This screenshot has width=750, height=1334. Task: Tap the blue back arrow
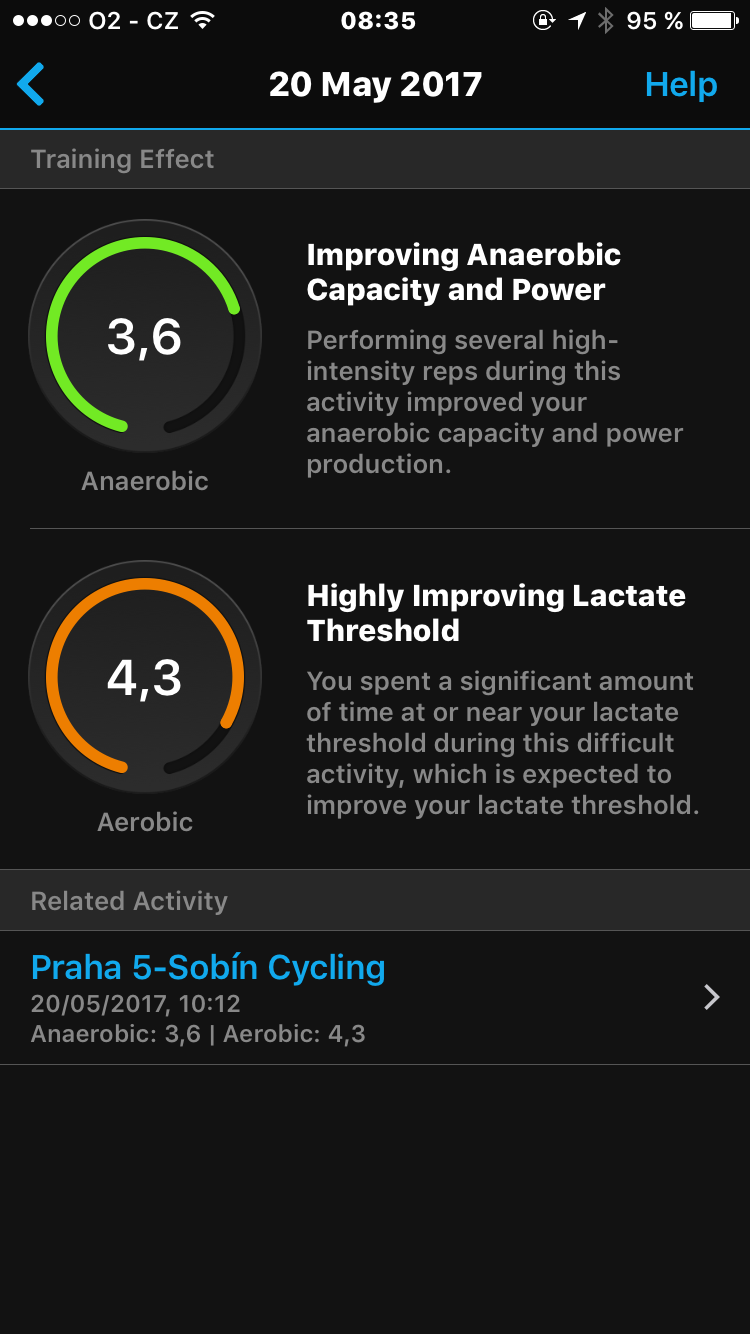pyautogui.click(x=31, y=84)
